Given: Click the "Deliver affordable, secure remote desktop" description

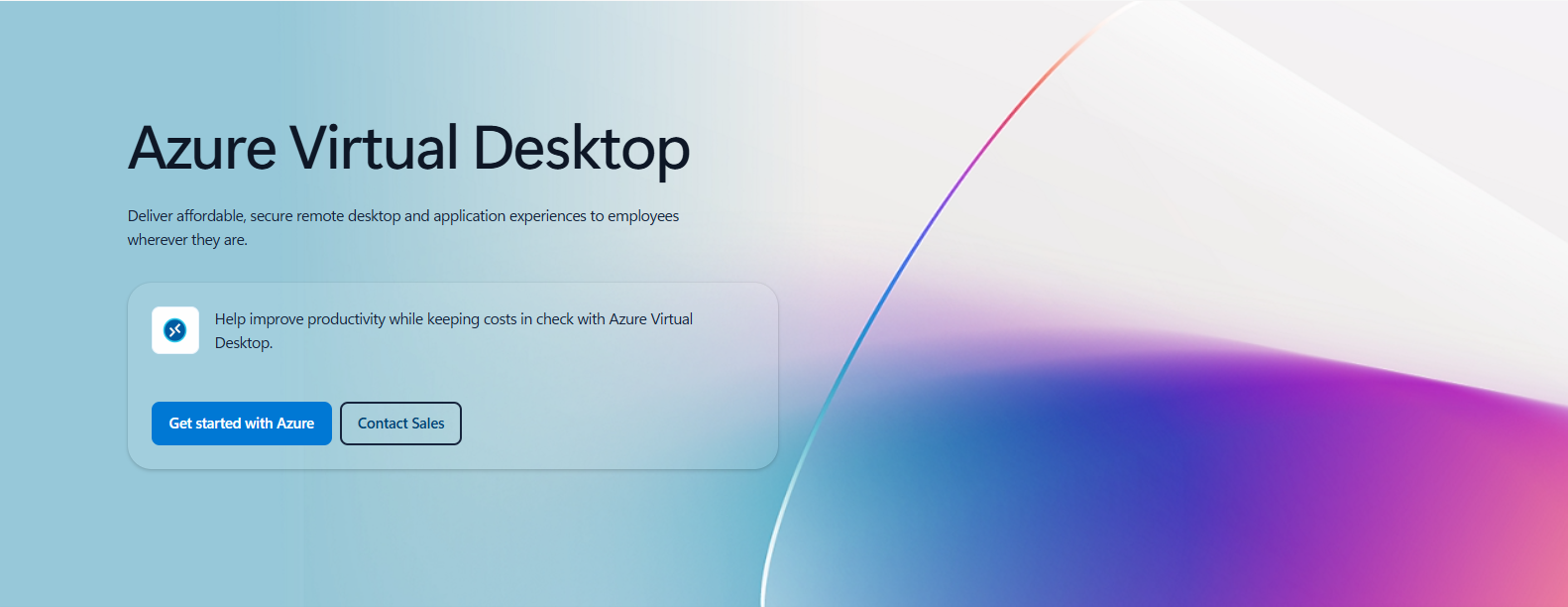Looking at the screenshot, I should coord(403,227).
